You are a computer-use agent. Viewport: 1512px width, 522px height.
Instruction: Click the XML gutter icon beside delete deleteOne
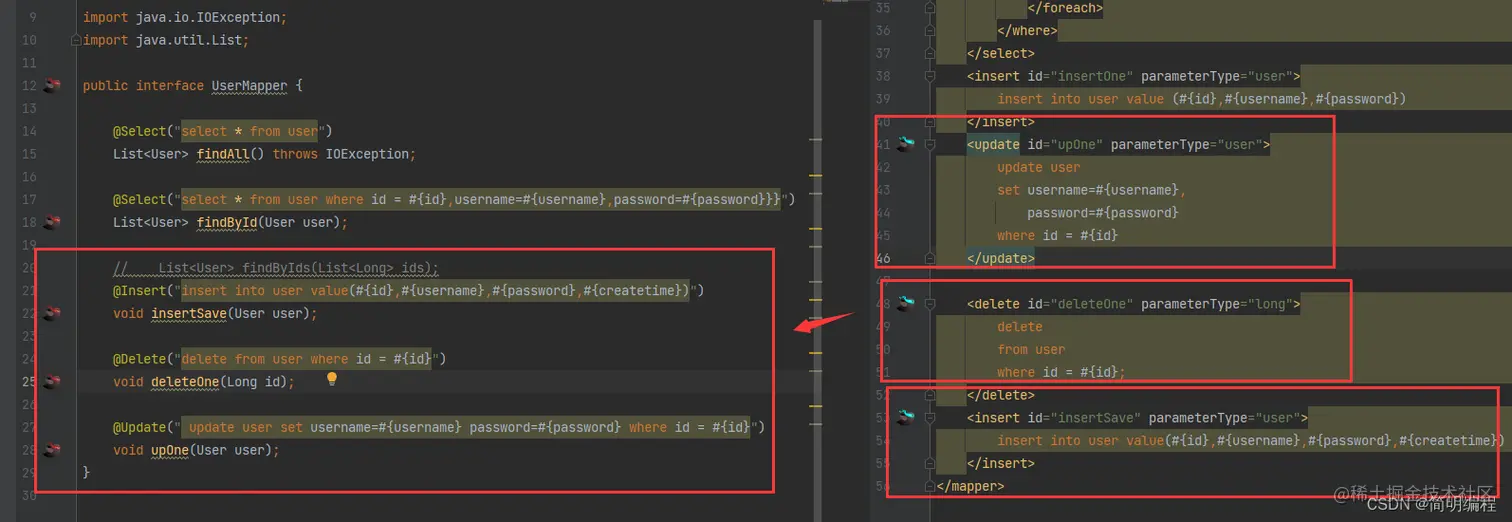point(906,303)
